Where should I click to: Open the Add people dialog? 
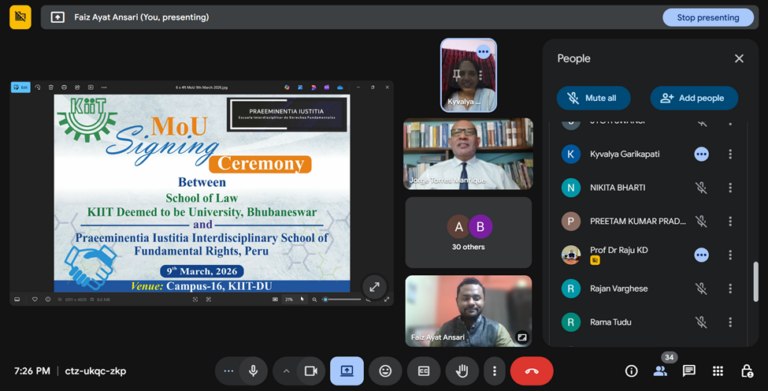pos(694,98)
